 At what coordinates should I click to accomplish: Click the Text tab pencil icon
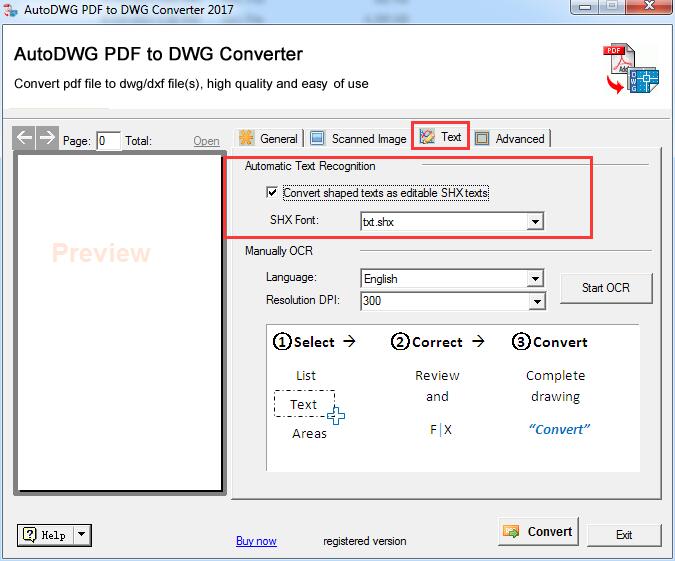point(427,137)
